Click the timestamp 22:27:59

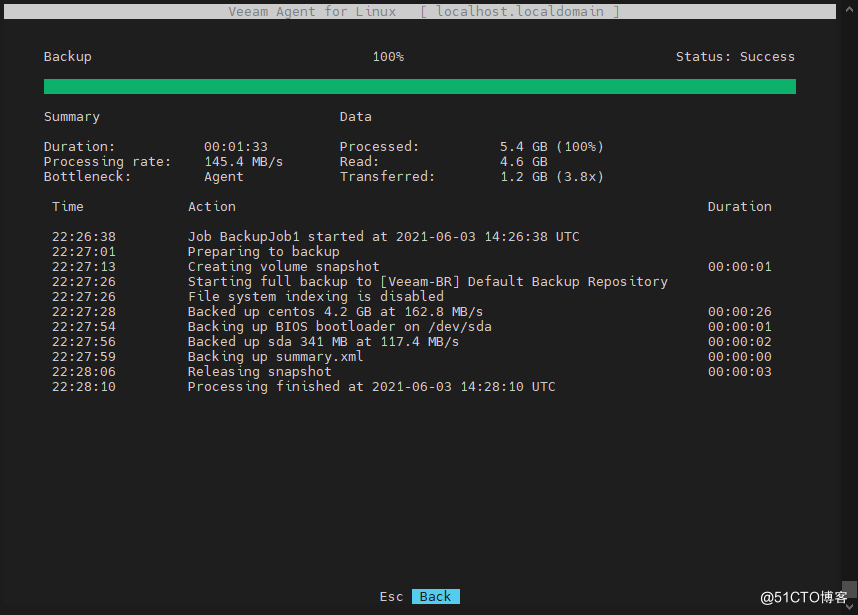84,357
